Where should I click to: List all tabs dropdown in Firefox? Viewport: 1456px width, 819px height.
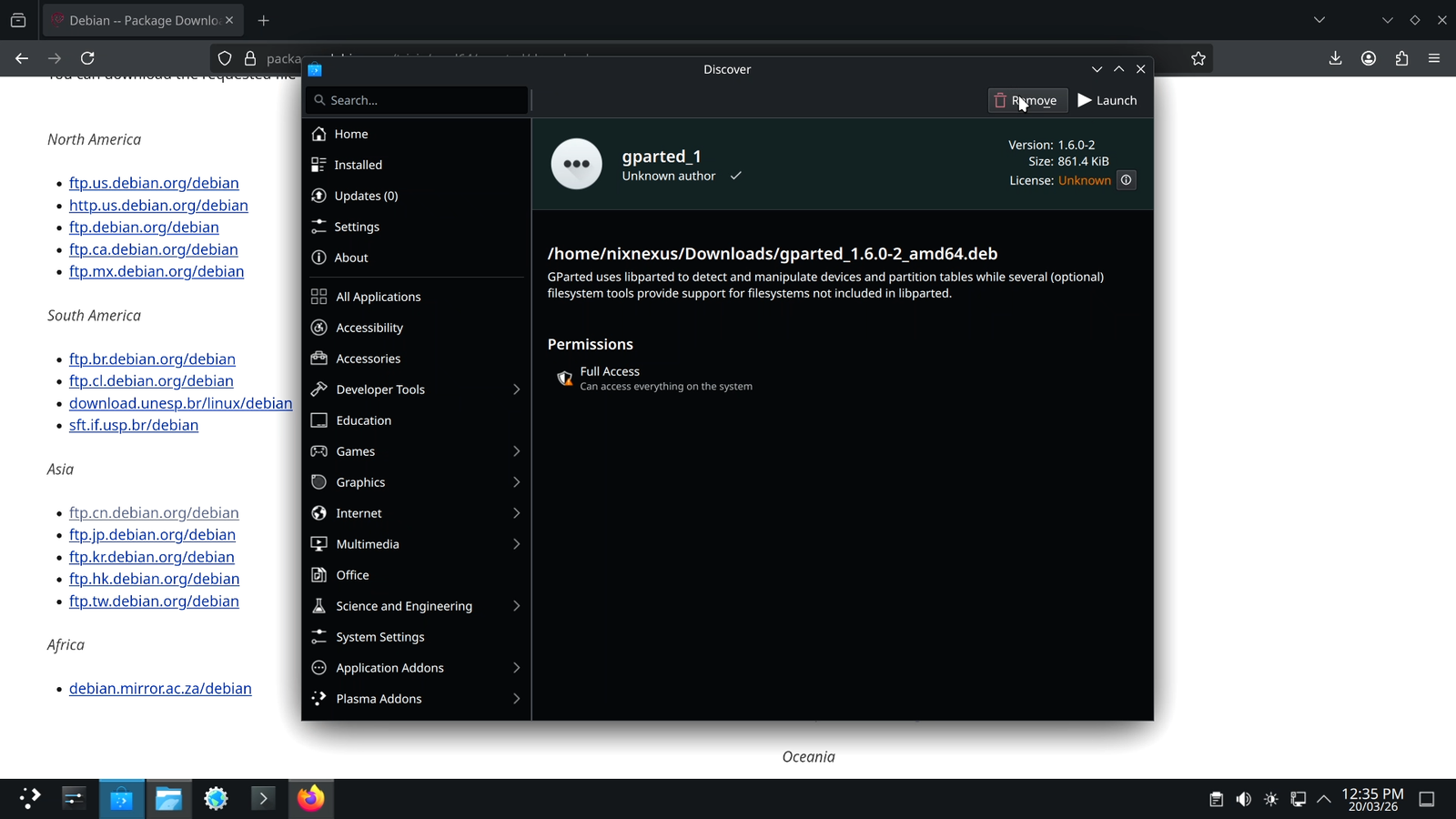pyautogui.click(x=1319, y=20)
